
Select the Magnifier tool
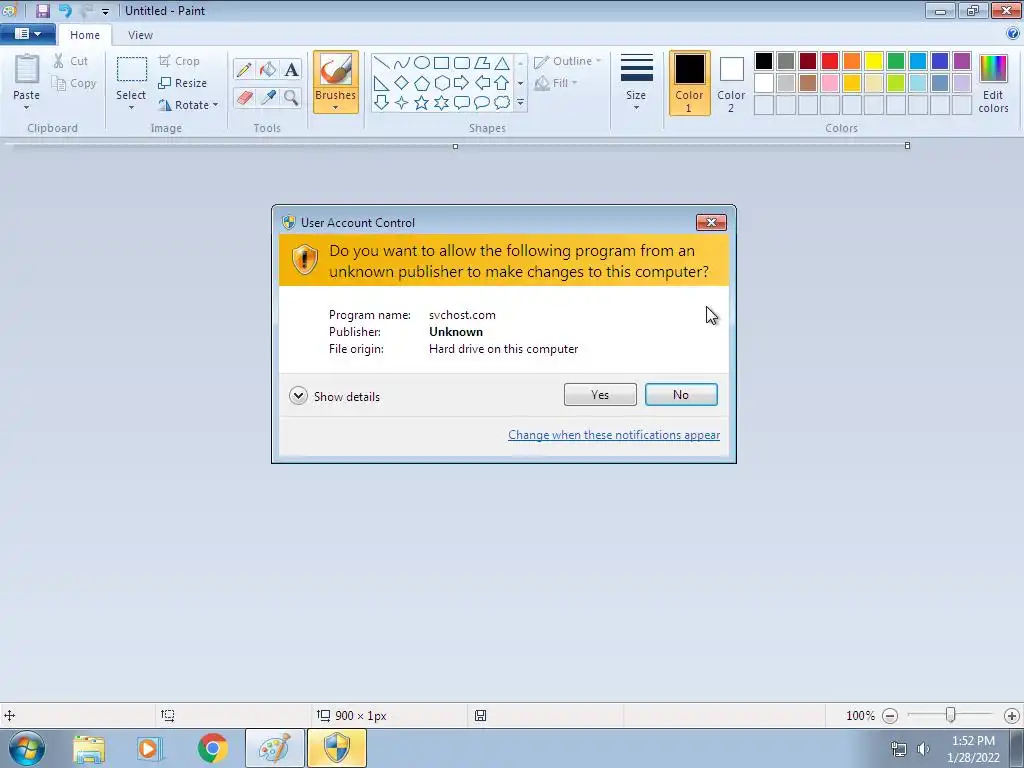pyautogui.click(x=291, y=97)
